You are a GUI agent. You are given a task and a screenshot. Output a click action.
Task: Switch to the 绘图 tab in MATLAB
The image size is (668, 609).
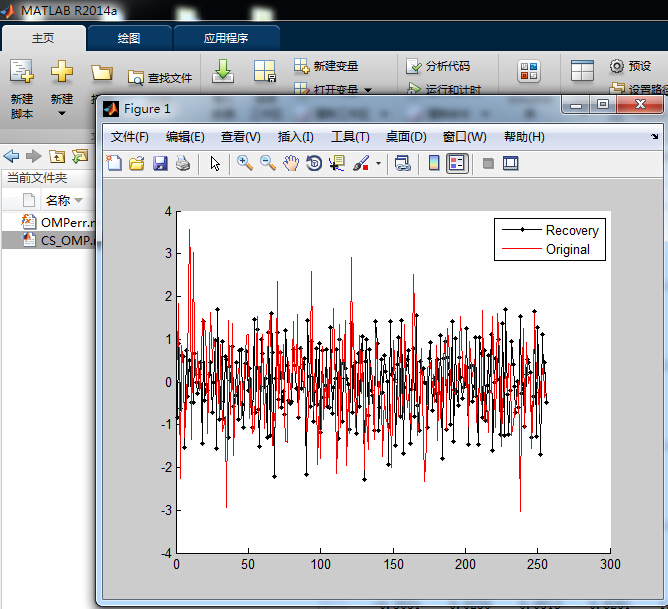pyautogui.click(x=129, y=38)
